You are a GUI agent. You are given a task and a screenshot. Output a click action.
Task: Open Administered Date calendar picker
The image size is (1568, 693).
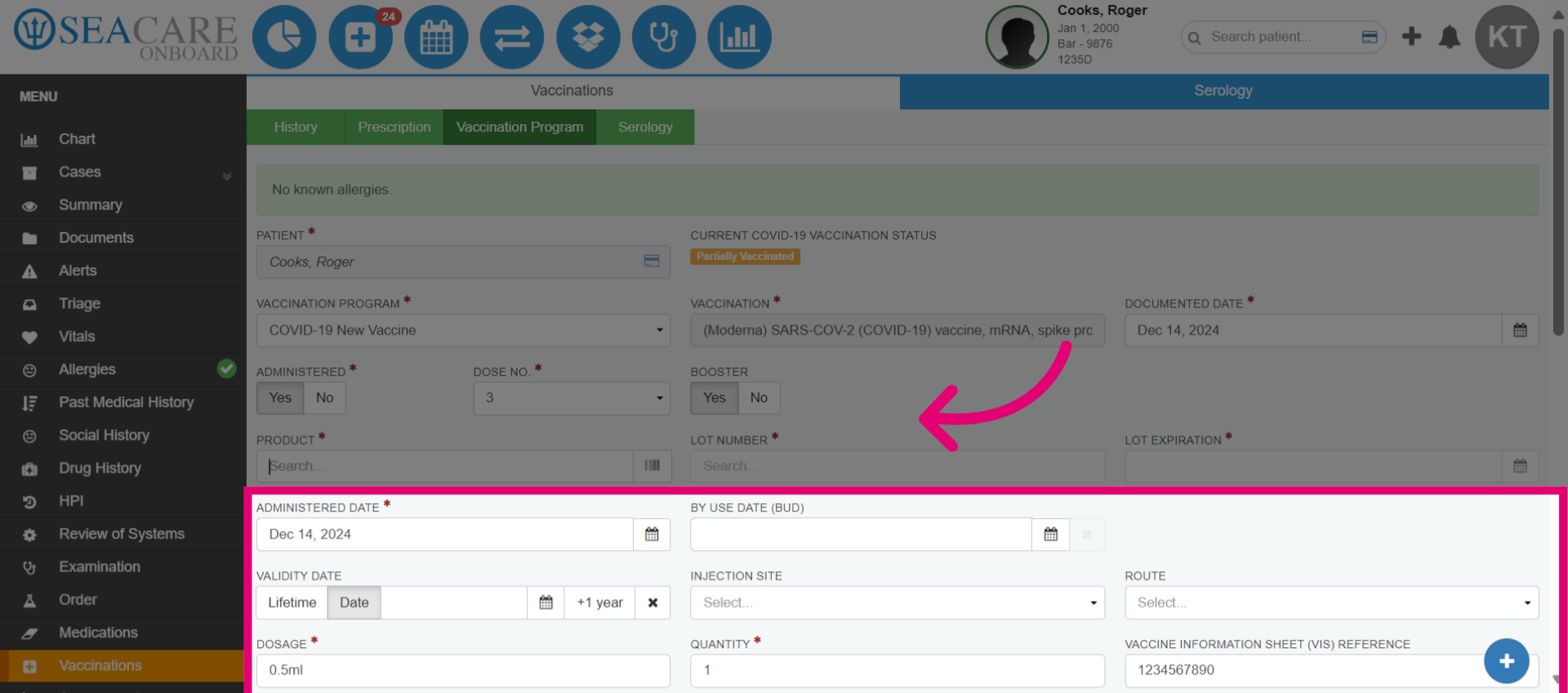(x=652, y=534)
